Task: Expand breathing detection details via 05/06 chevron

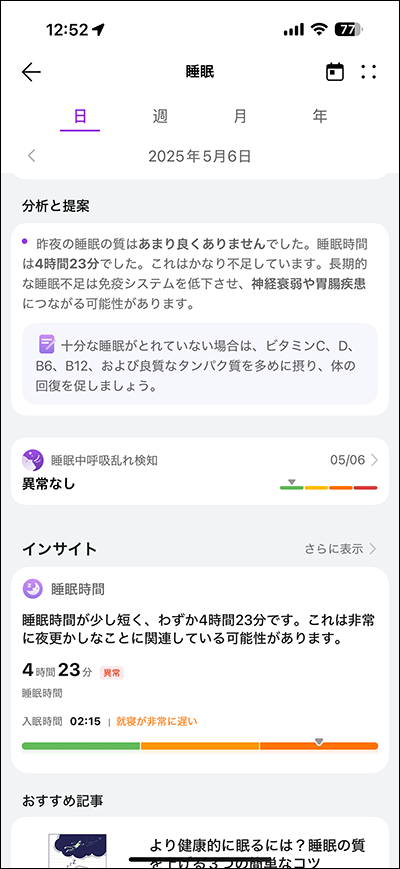Action: click(x=375, y=460)
